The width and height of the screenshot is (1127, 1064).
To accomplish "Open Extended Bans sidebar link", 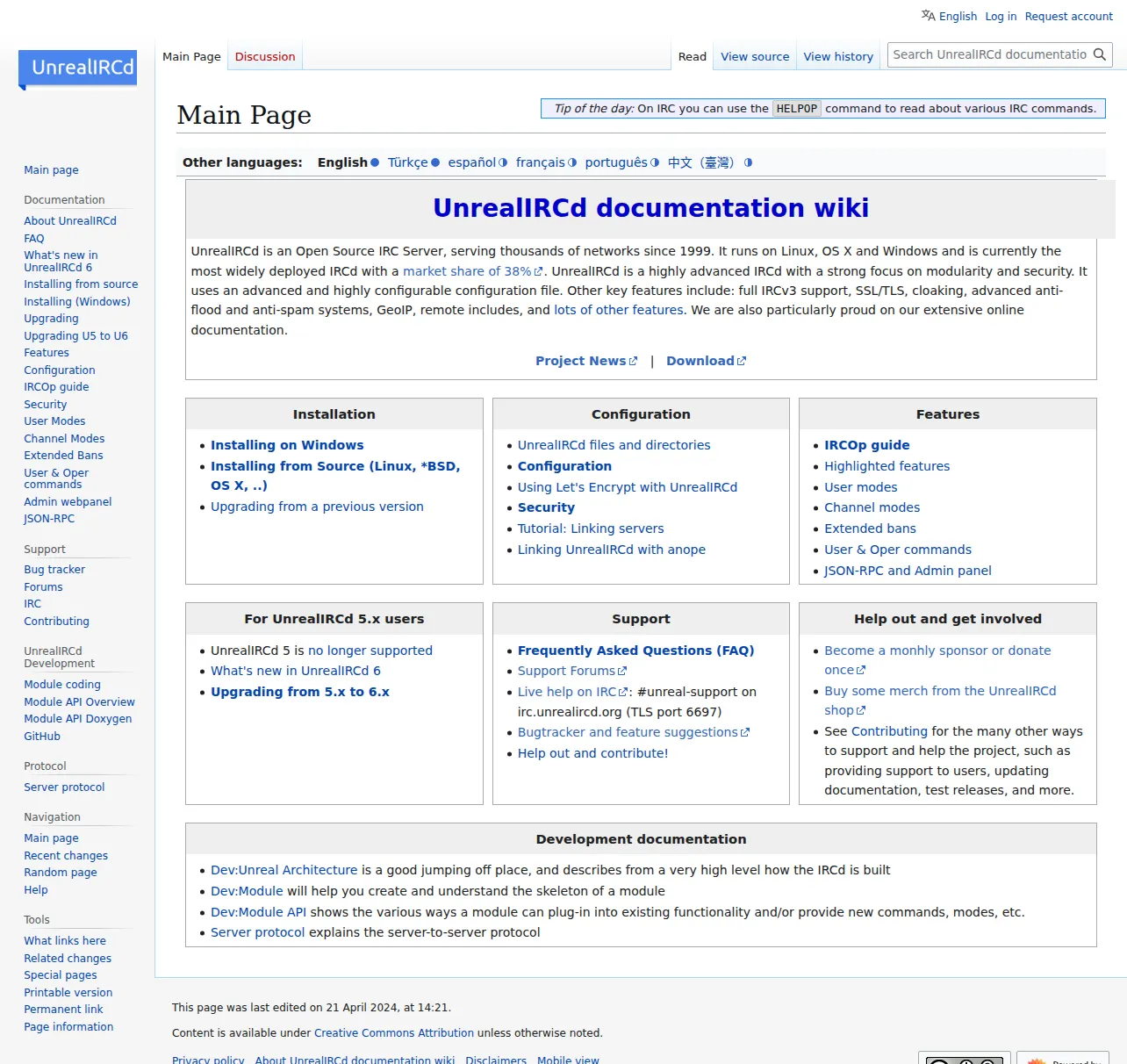I will tap(63, 456).
